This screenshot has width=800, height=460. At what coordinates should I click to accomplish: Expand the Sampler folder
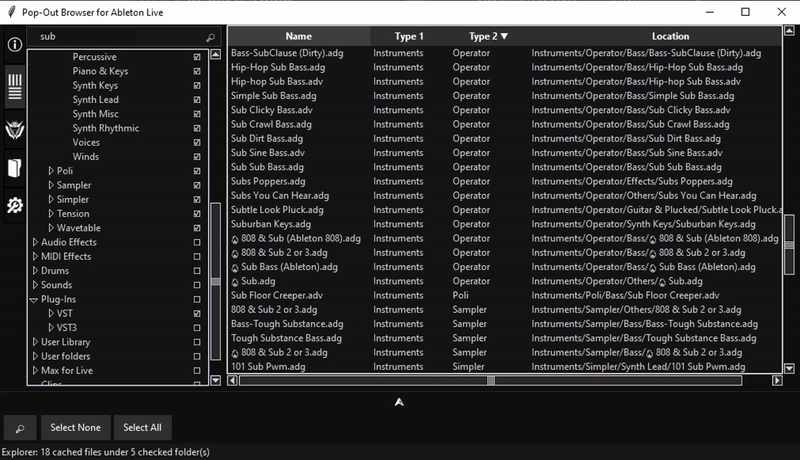coord(51,185)
